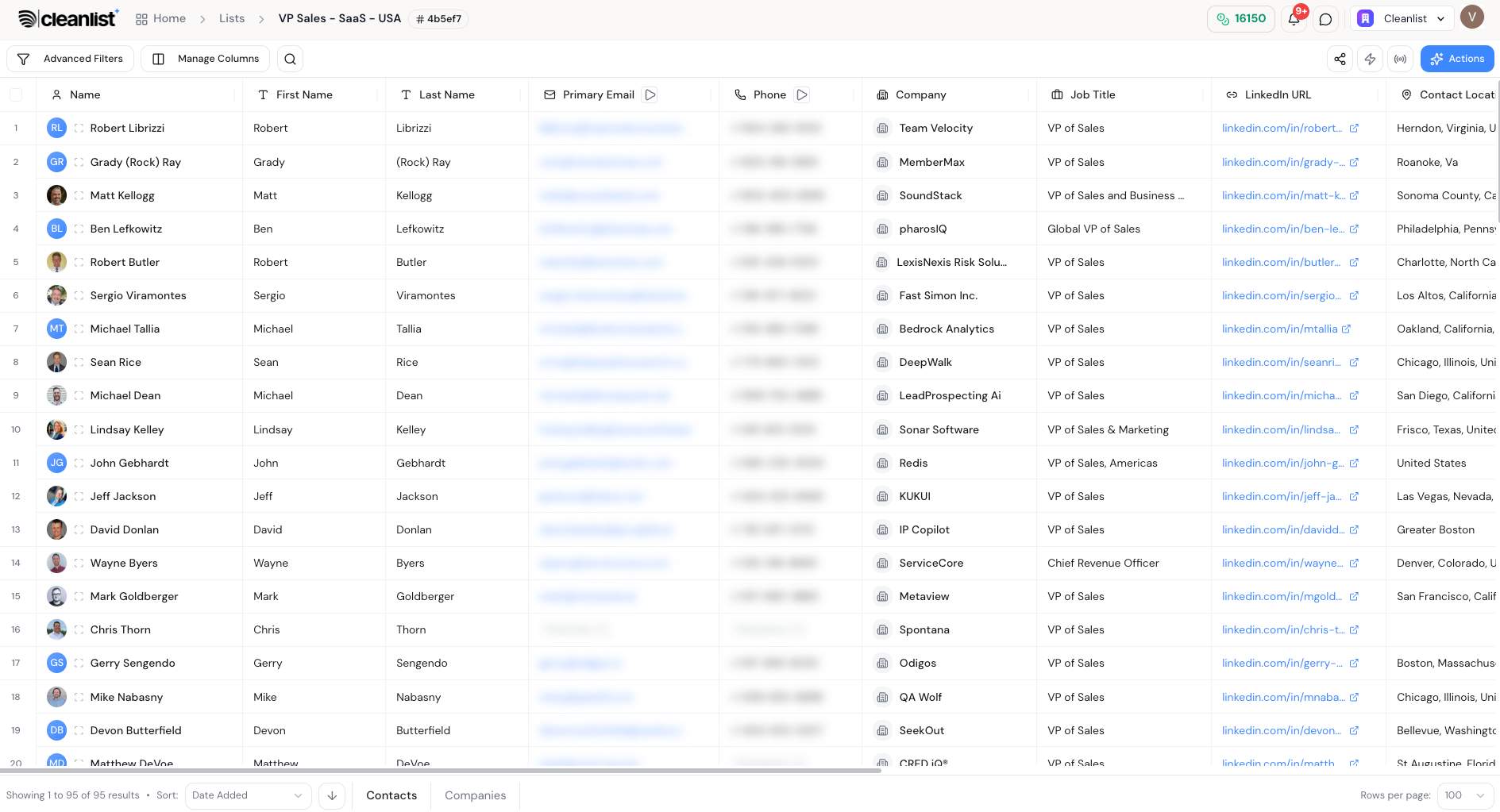Image resolution: width=1500 pixels, height=812 pixels.
Task: Run the play icon beside Phone header
Action: tap(802, 94)
